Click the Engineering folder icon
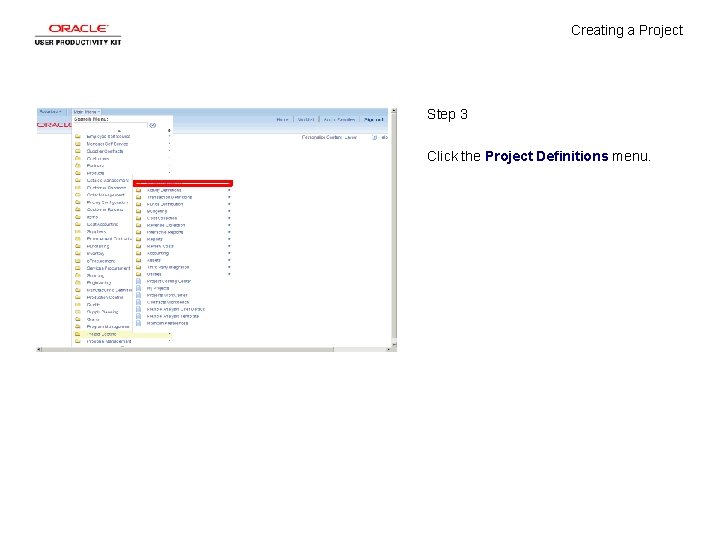 point(78,283)
